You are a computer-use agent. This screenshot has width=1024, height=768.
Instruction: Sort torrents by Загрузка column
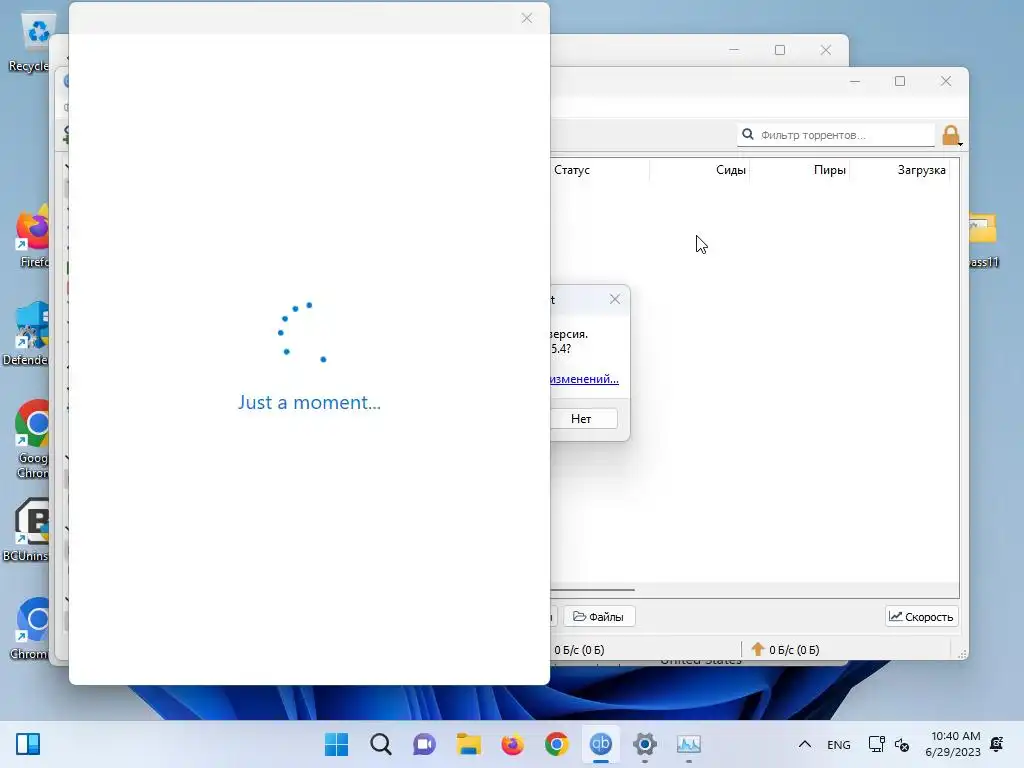pyautogui.click(x=921, y=170)
